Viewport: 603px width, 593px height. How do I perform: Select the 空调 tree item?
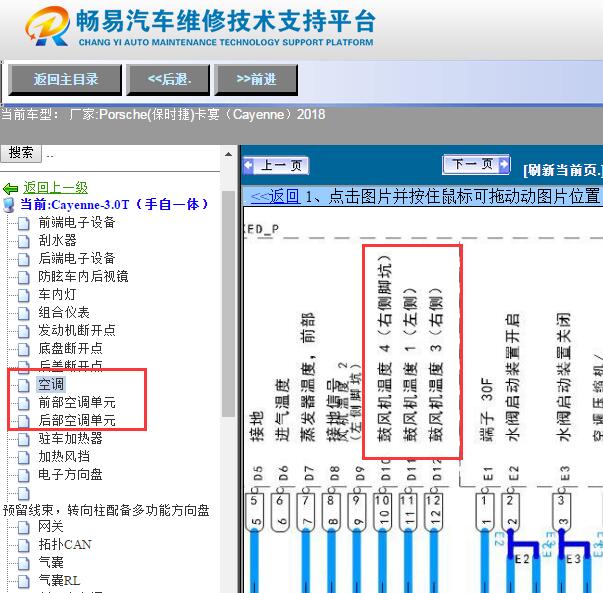coord(51,384)
